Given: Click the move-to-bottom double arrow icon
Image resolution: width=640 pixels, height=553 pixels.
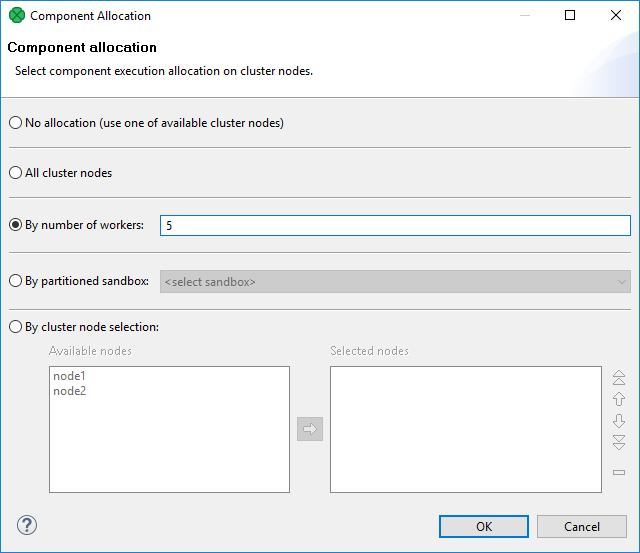Looking at the screenshot, I should (619, 442).
